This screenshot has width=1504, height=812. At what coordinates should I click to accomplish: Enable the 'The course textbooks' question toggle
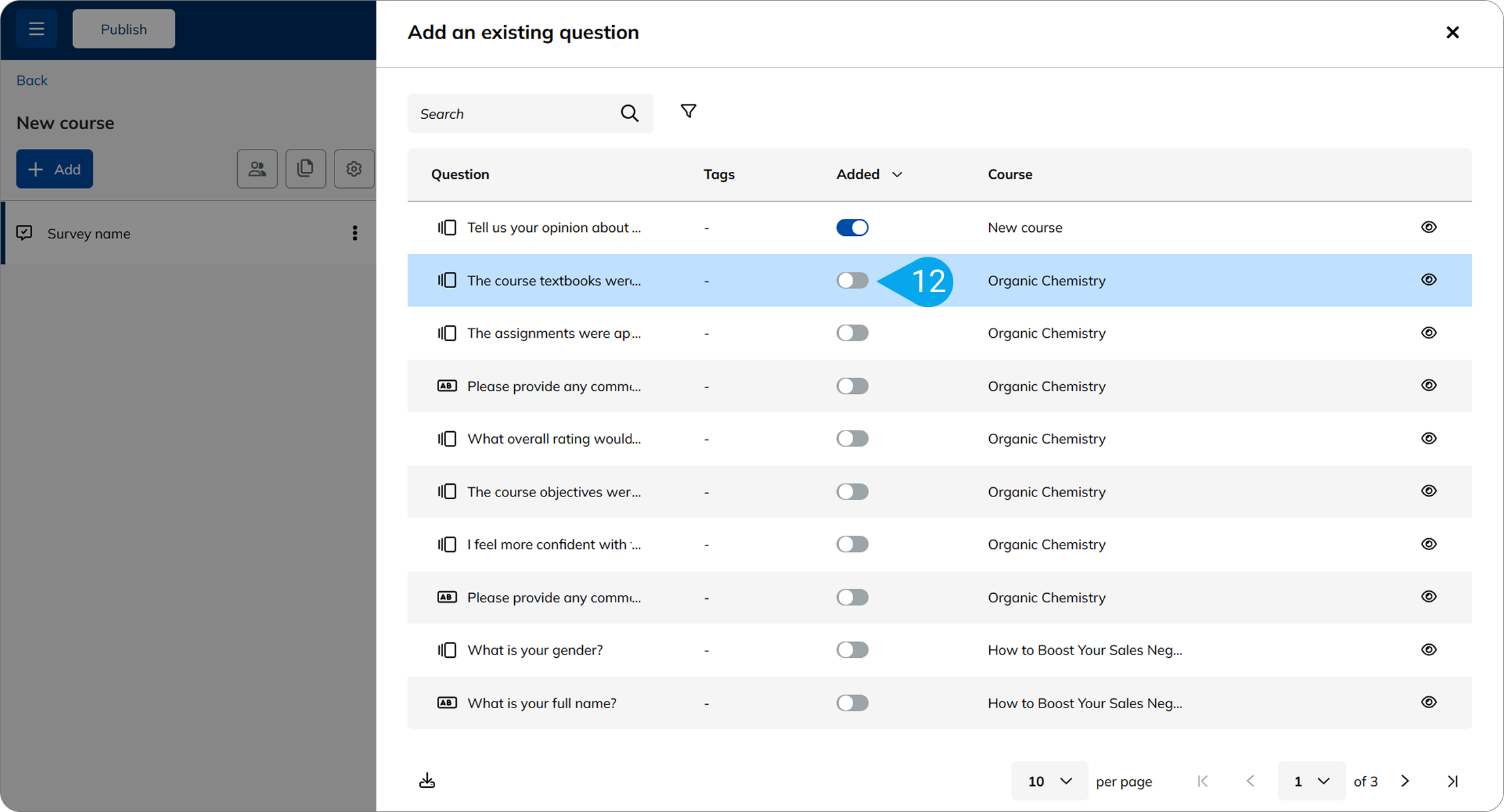[x=852, y=280]
